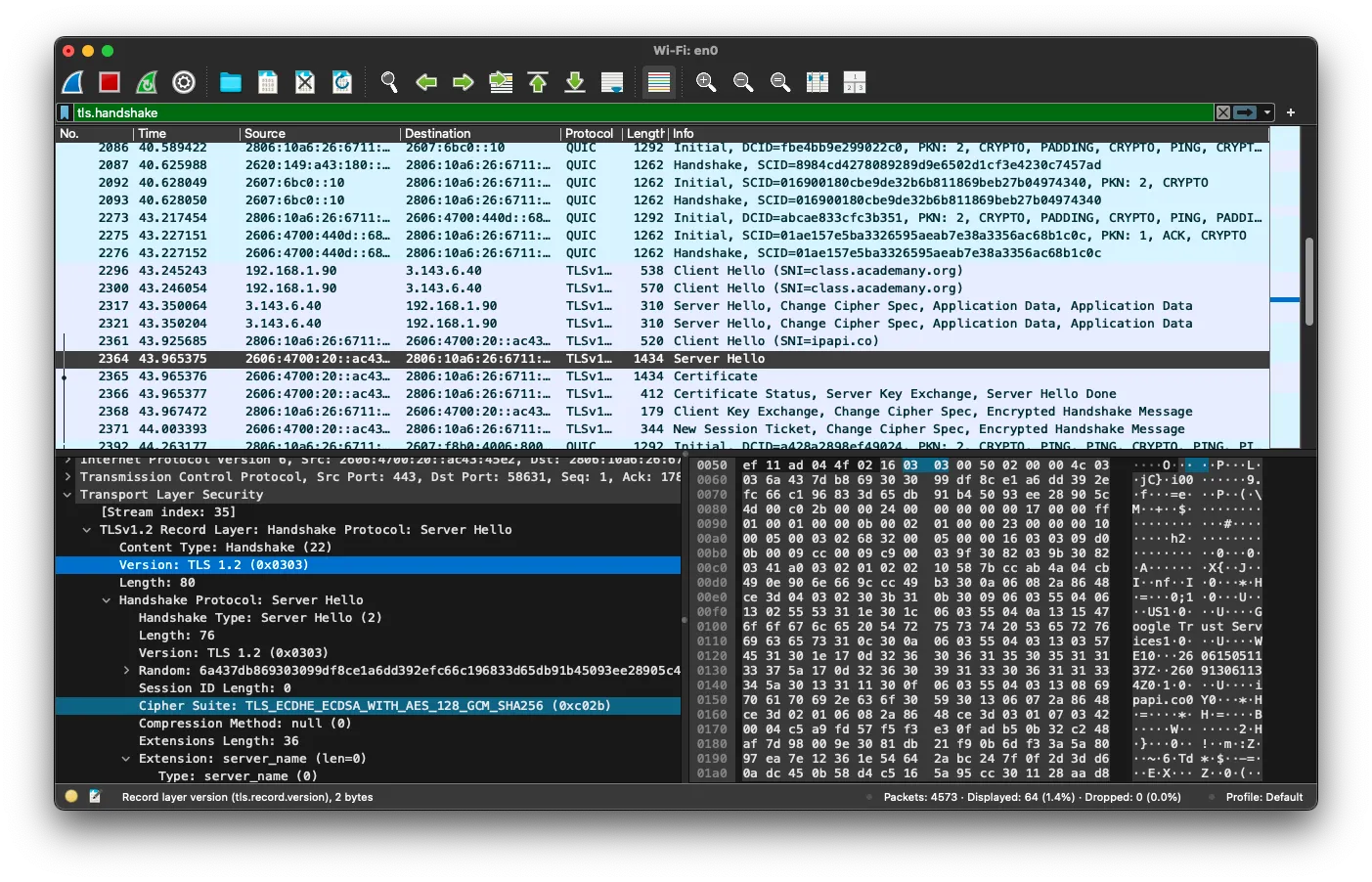1372x882 pixels.
Task: Open the display filter bookmark menu
Action: click(66, 112)
